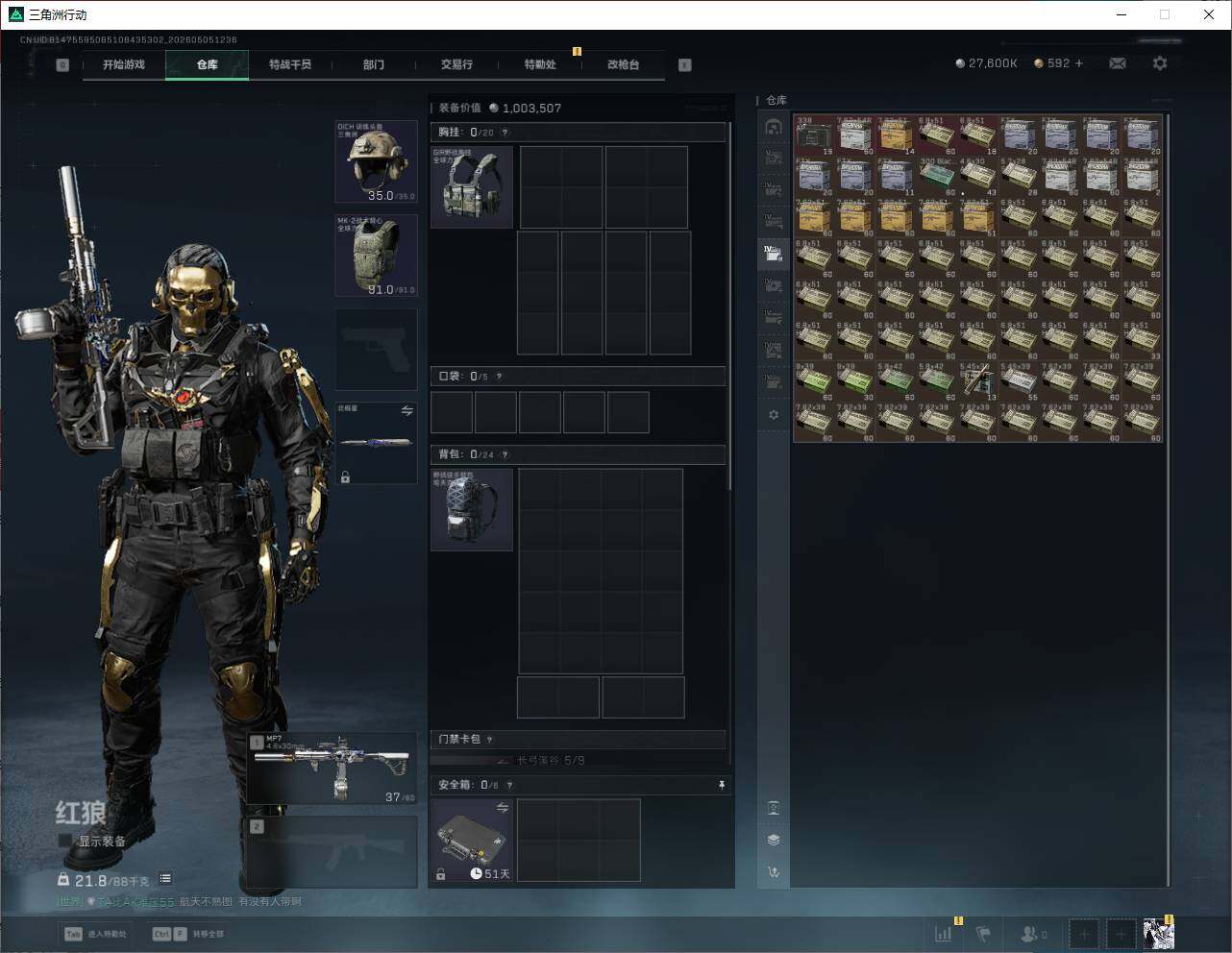The image size is (1232, 953).
Task: Click the help icon next to 安全箱
Action: (x=509, y=785)
